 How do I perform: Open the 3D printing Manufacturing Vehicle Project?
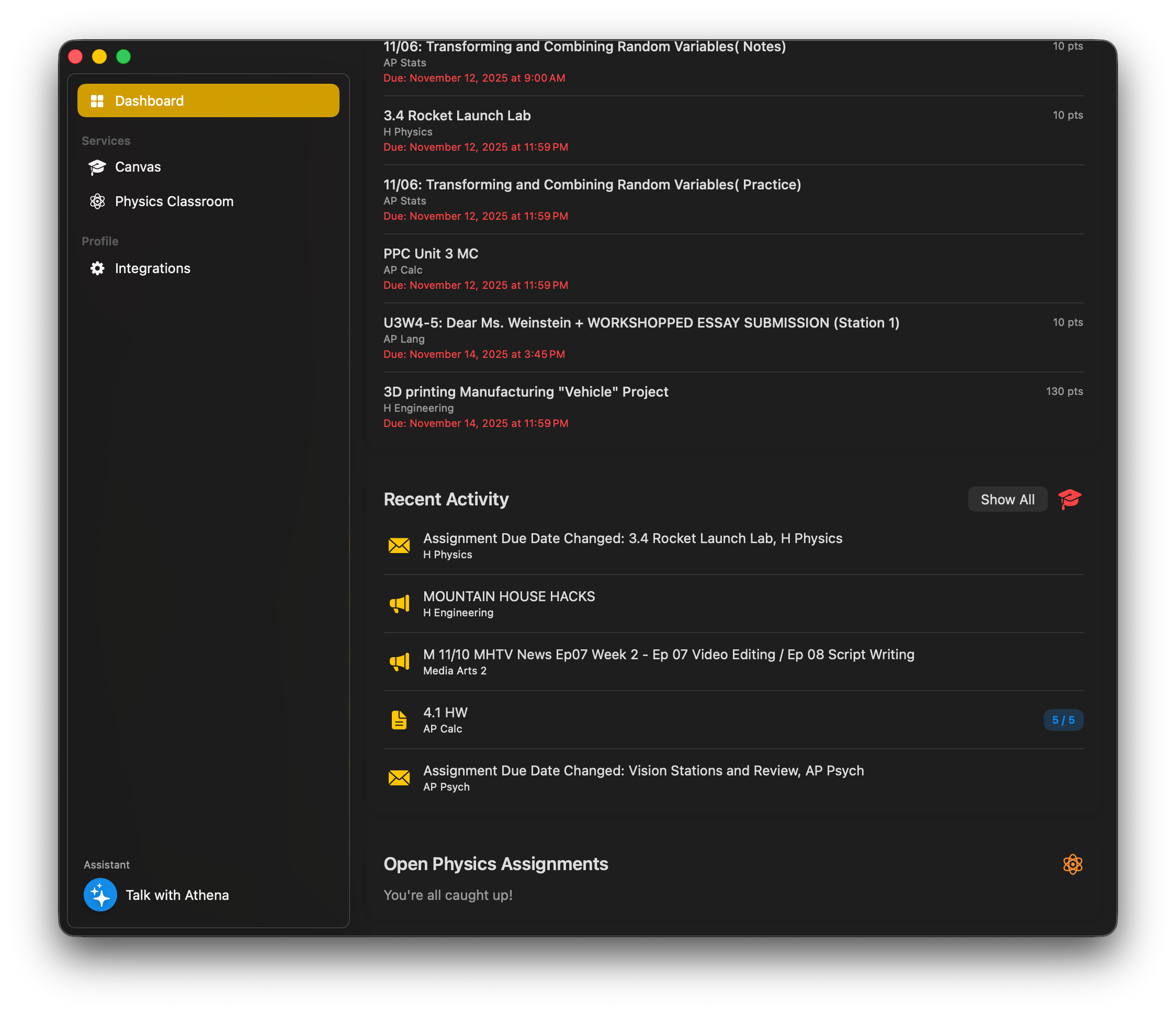click(526, 392)
